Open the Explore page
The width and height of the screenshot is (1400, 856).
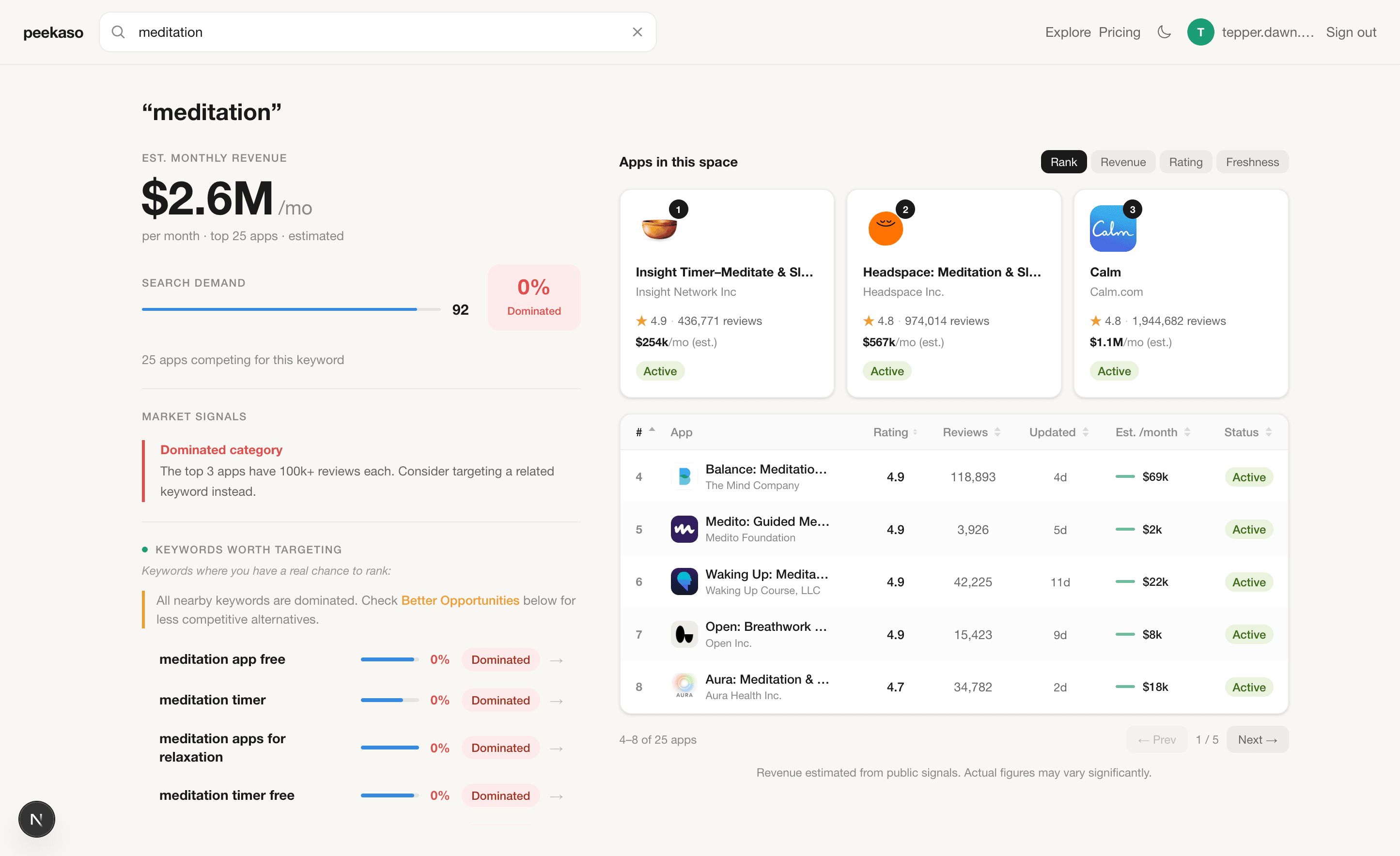pos(1067,32)
